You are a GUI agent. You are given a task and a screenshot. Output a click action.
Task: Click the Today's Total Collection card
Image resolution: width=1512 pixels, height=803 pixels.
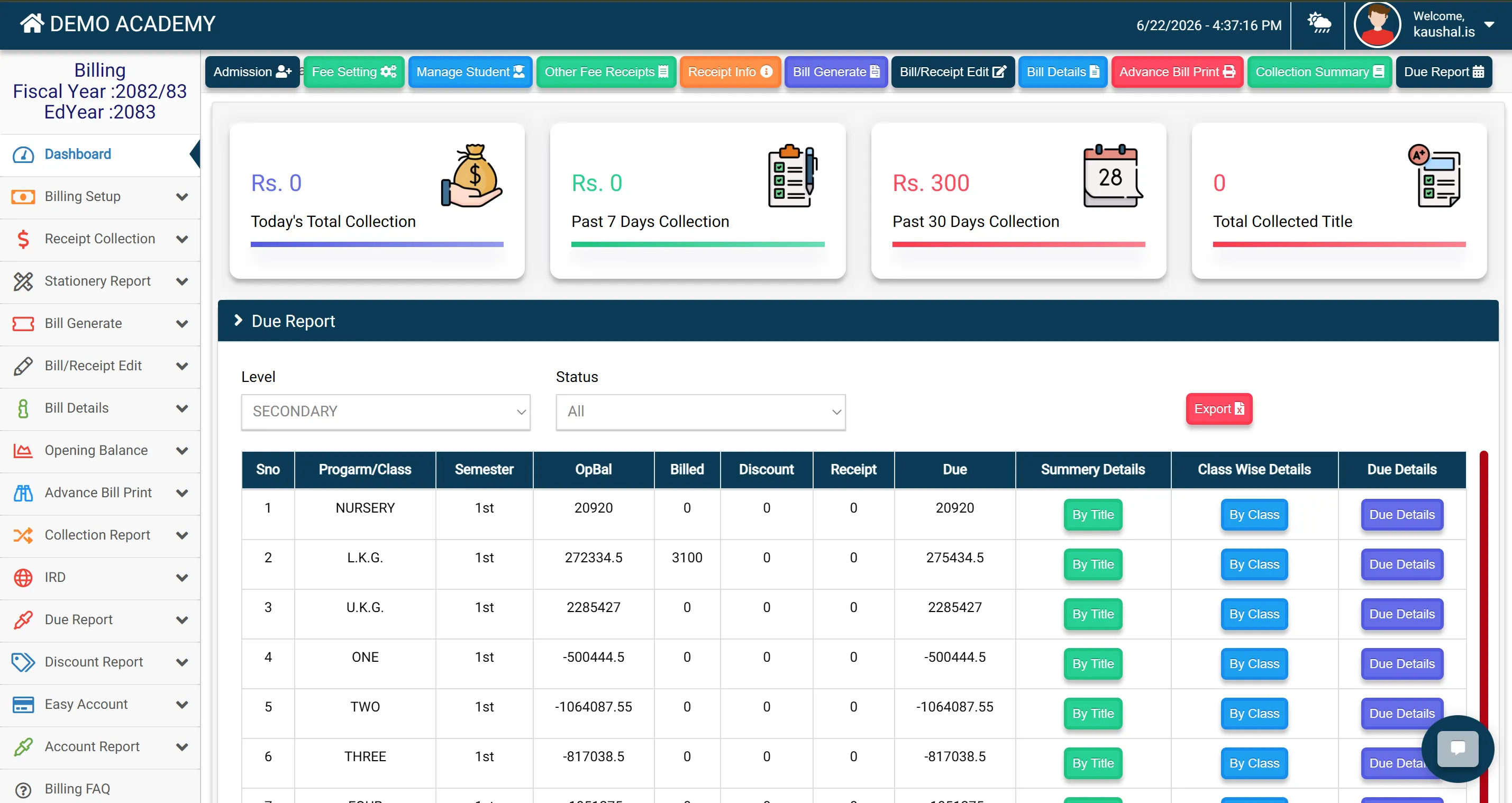point(377,201)
